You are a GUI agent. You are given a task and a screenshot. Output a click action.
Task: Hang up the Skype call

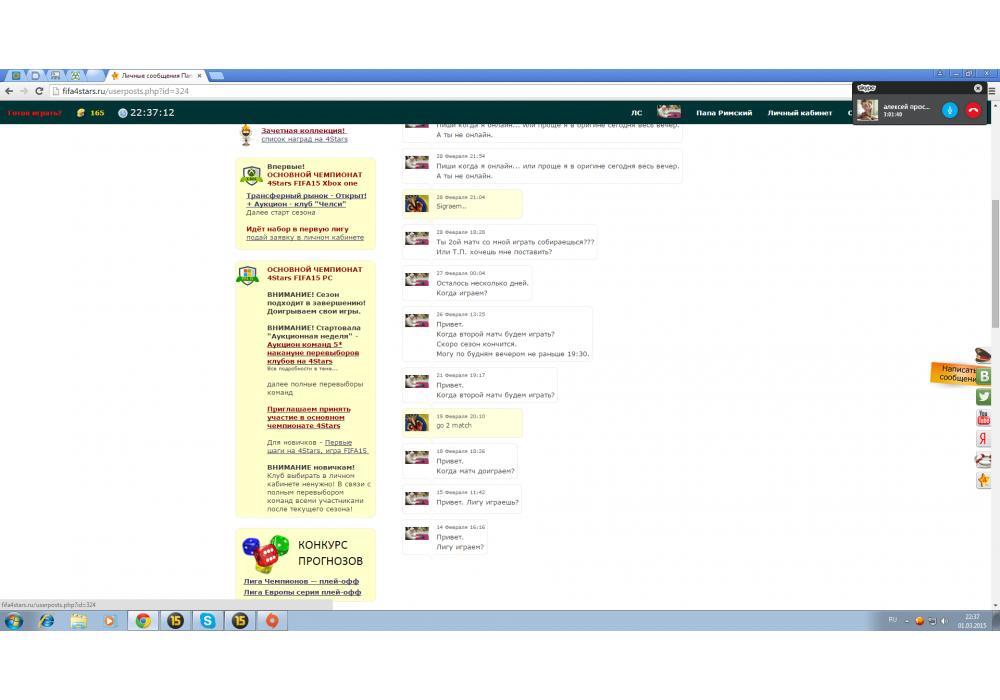(x=973, y=110)
